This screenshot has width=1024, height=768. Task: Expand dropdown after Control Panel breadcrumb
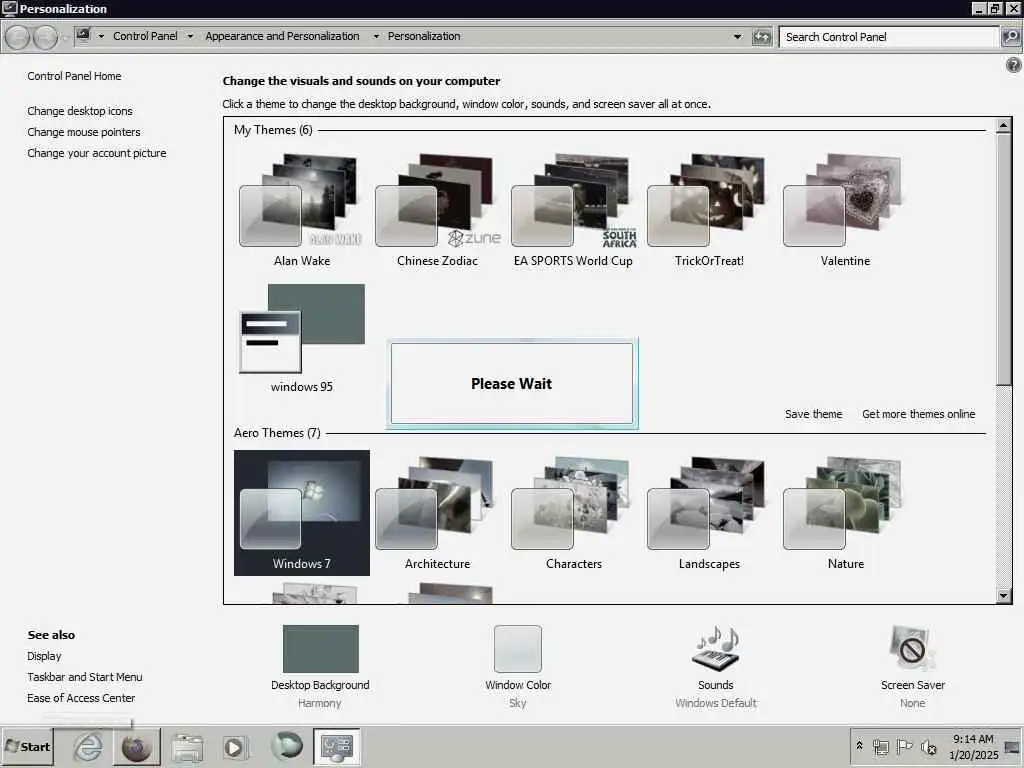(x=190, y=37)
